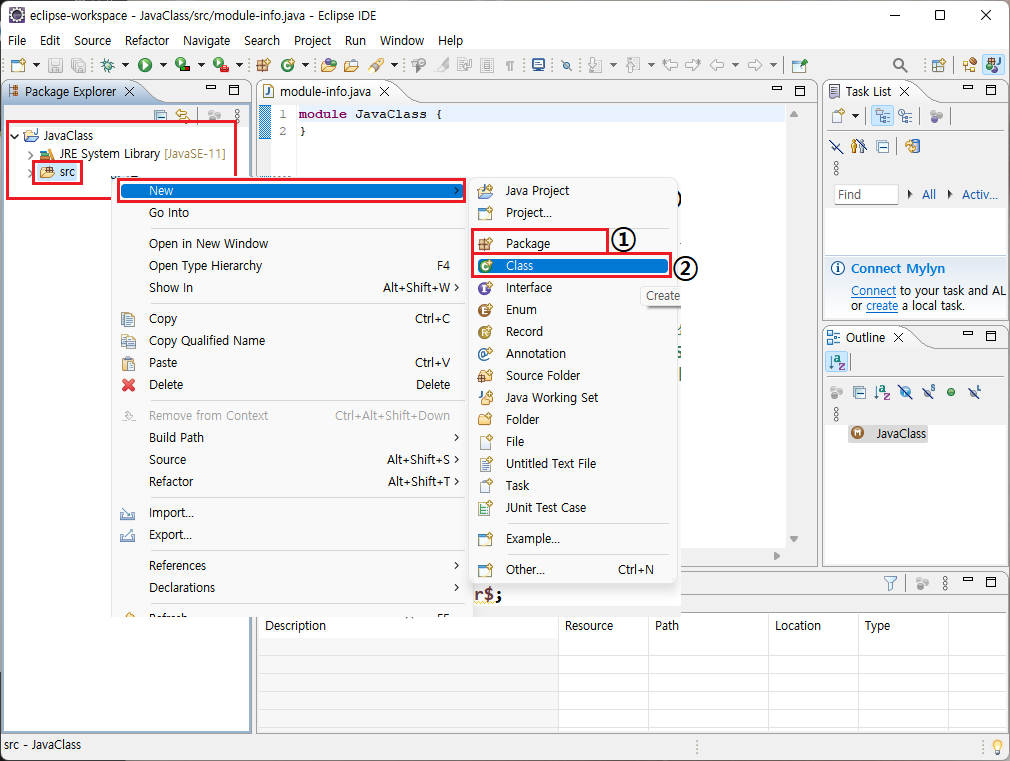Click the View Menu dots in Package Explorer
This screenshot has height=761, width=1010.
tap(237, 115)
